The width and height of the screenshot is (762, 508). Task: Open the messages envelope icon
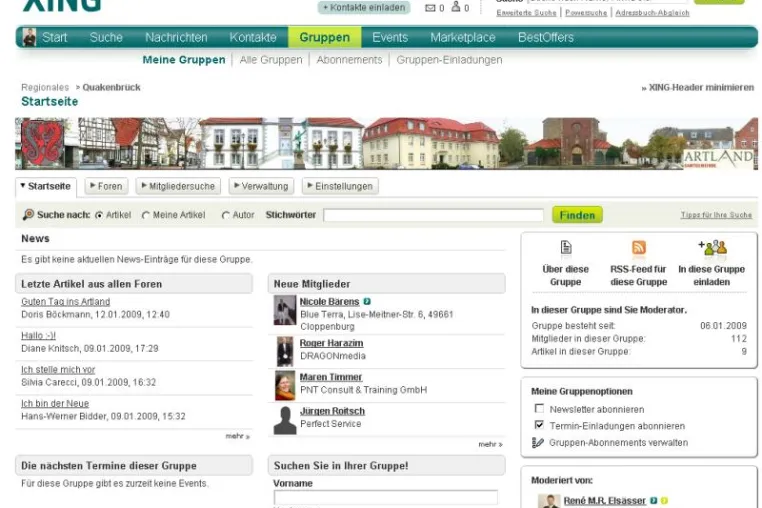[430, 8]
